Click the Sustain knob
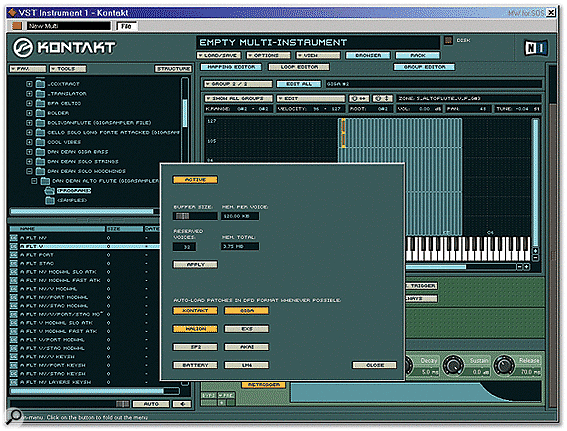Screen dimensions: 567x431 (x=453, y=365)
